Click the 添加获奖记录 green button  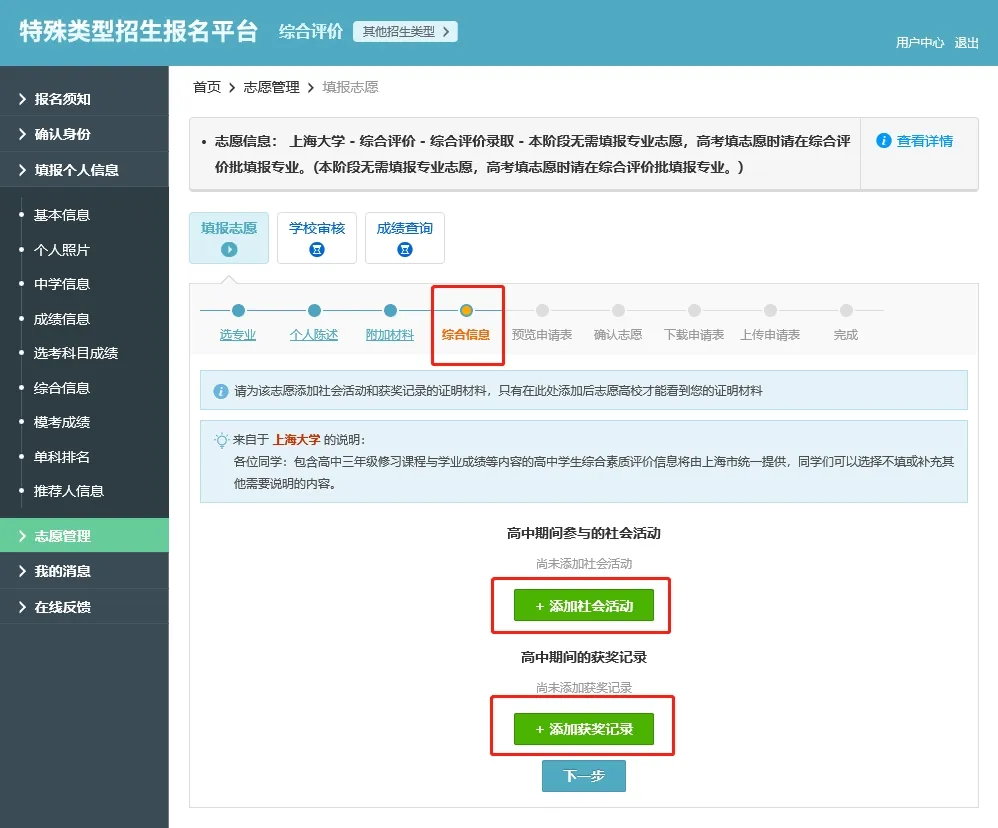[x=584, y=729]
